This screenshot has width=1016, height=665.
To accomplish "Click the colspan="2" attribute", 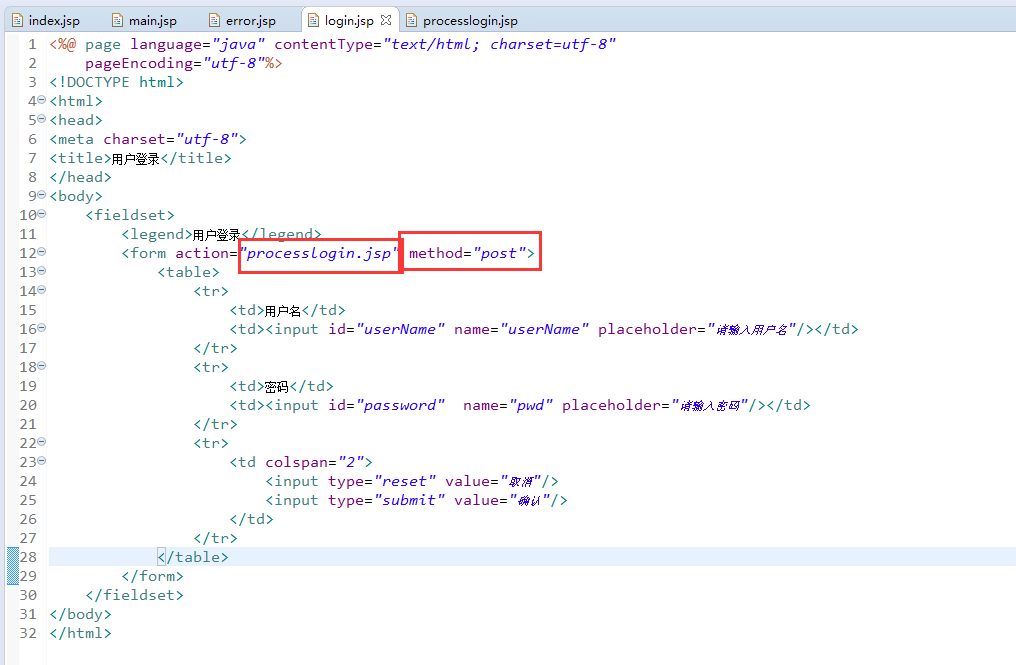I will coord(314,462).
